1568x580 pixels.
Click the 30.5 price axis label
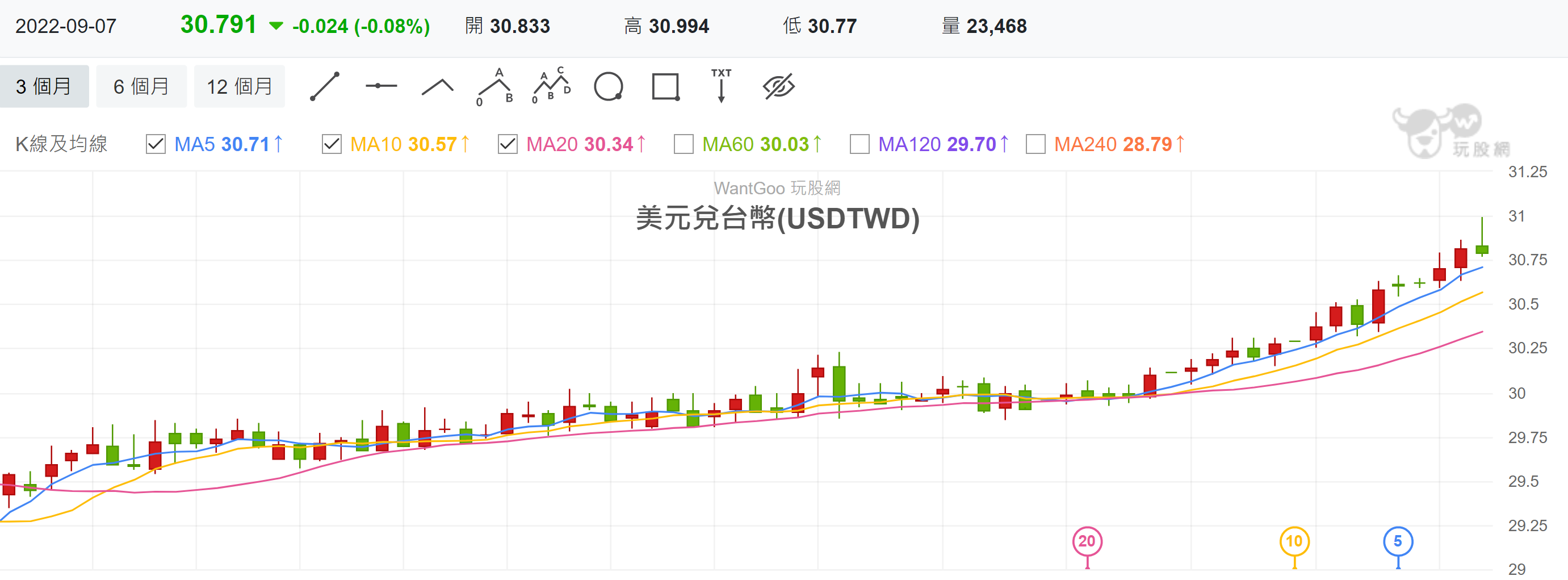1523,304
